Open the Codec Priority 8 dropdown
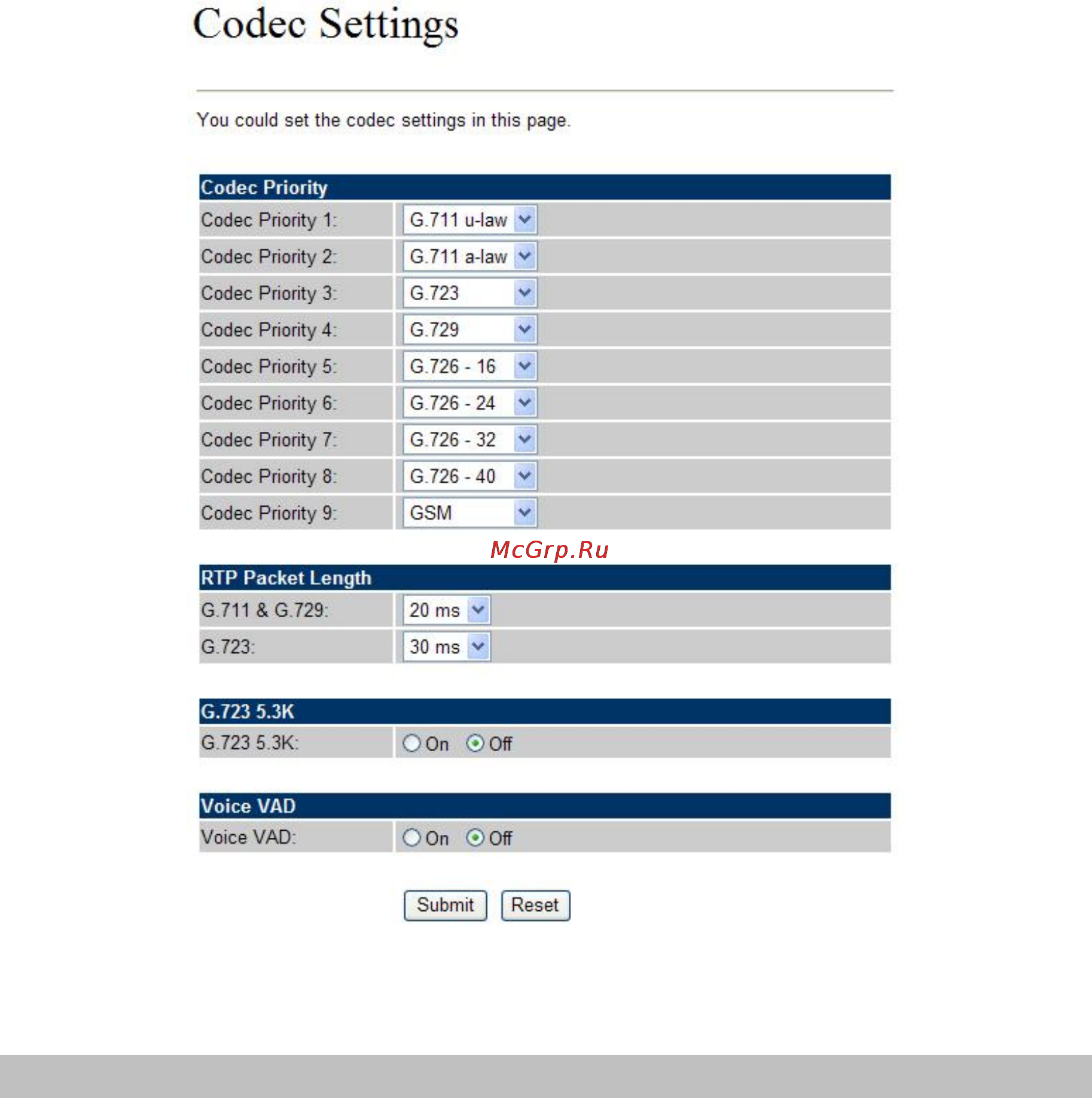Image resolution: width=1092 pixels, height=1098 pixels. click(x=469, y=476)
